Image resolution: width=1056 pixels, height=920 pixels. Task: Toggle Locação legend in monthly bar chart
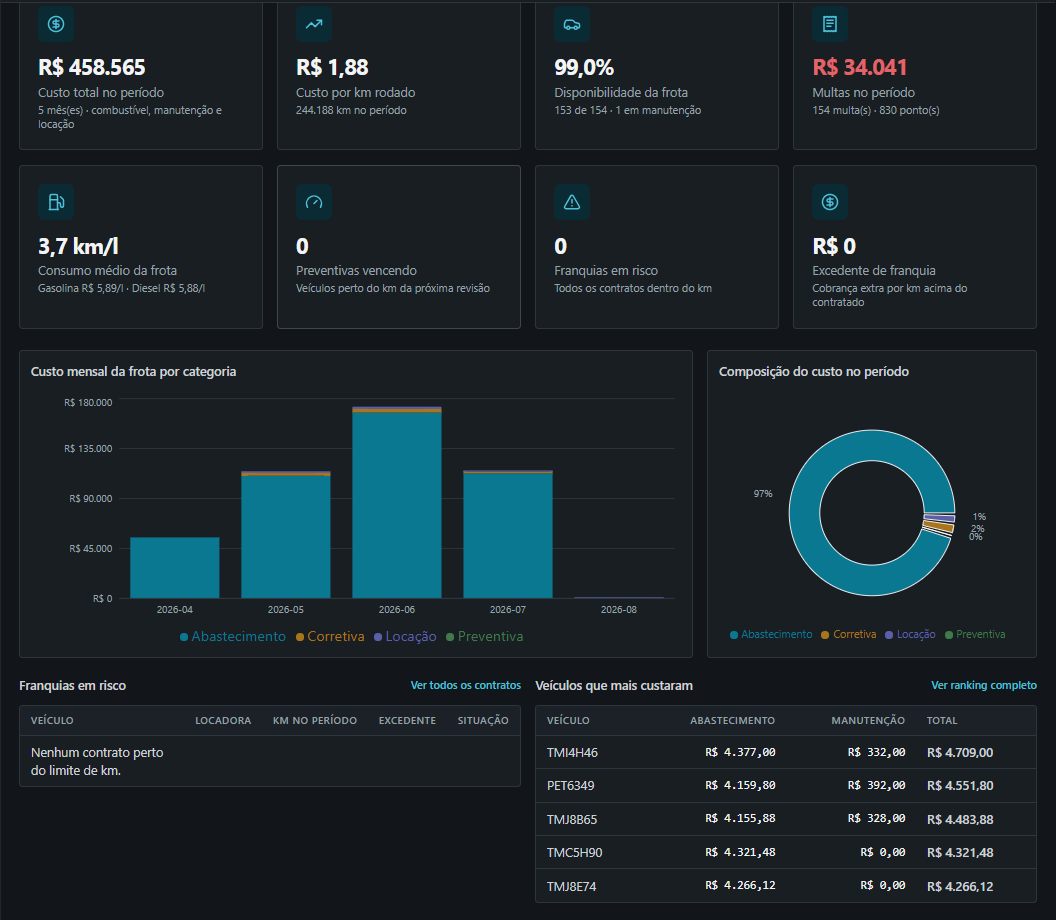click(405, 636)
